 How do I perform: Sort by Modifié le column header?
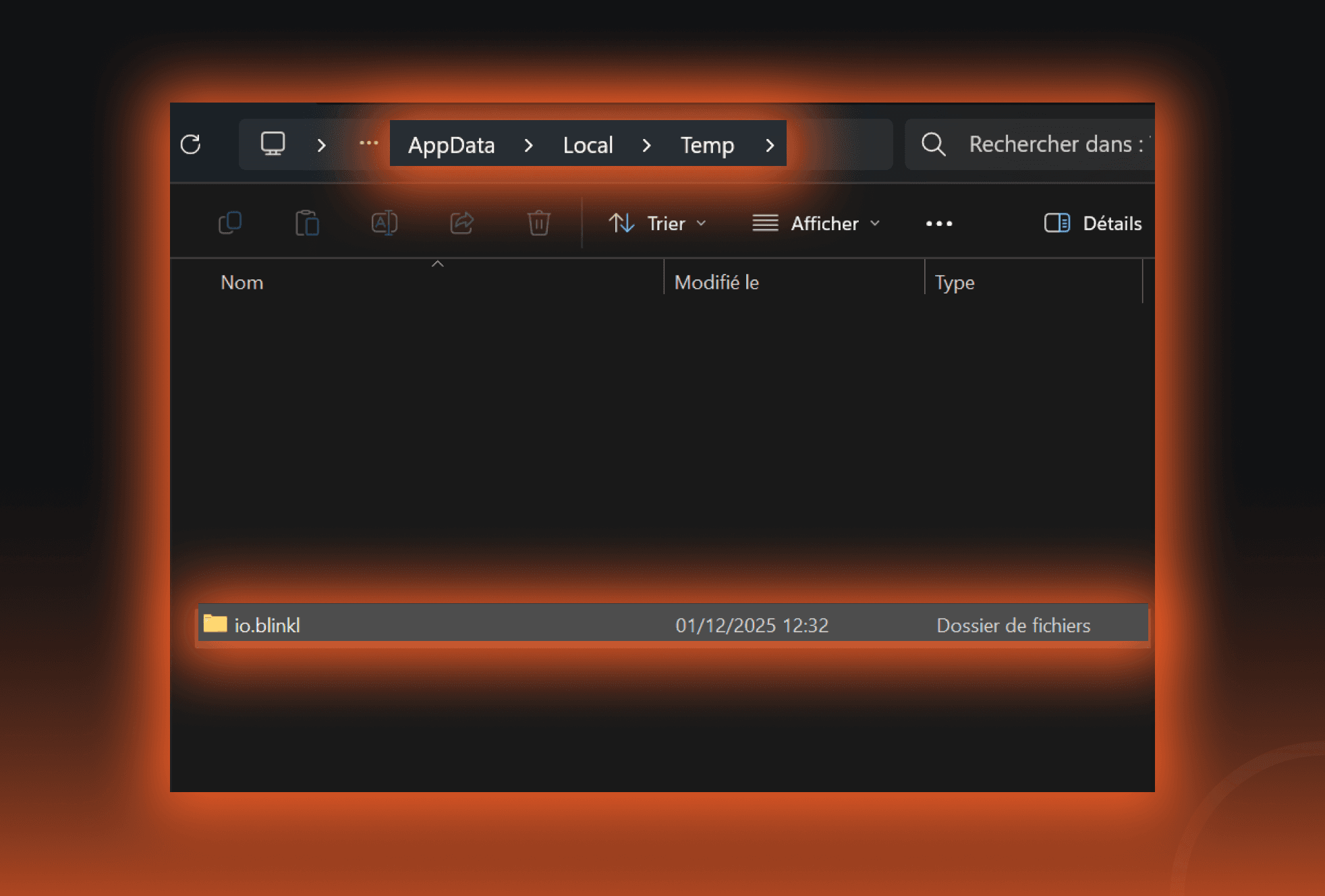click(716, 282)
